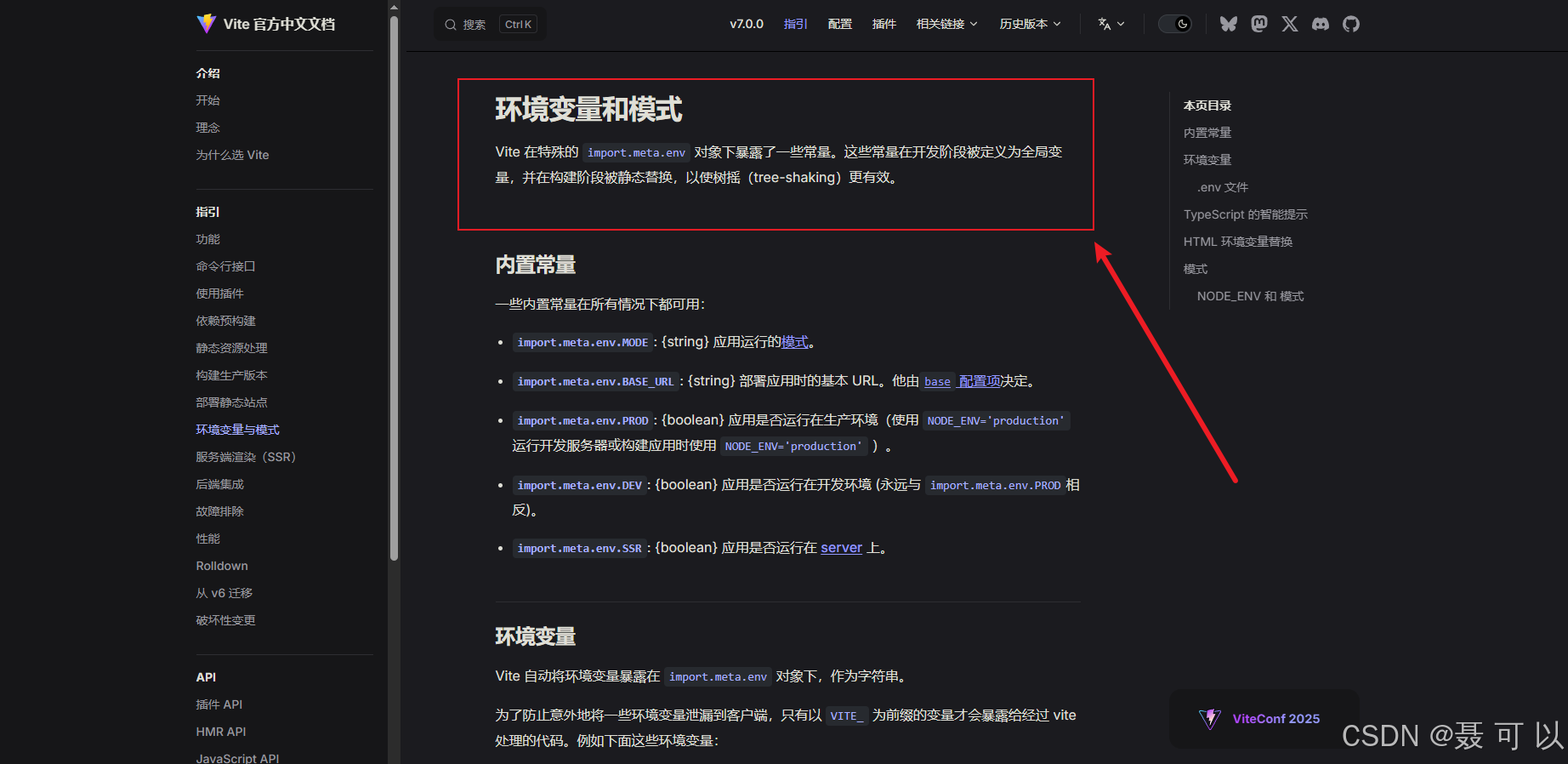The width and height of the screenshot is (1568, 764).
Task: Open the Discord chat link icon
Action: coord(1321,24)
